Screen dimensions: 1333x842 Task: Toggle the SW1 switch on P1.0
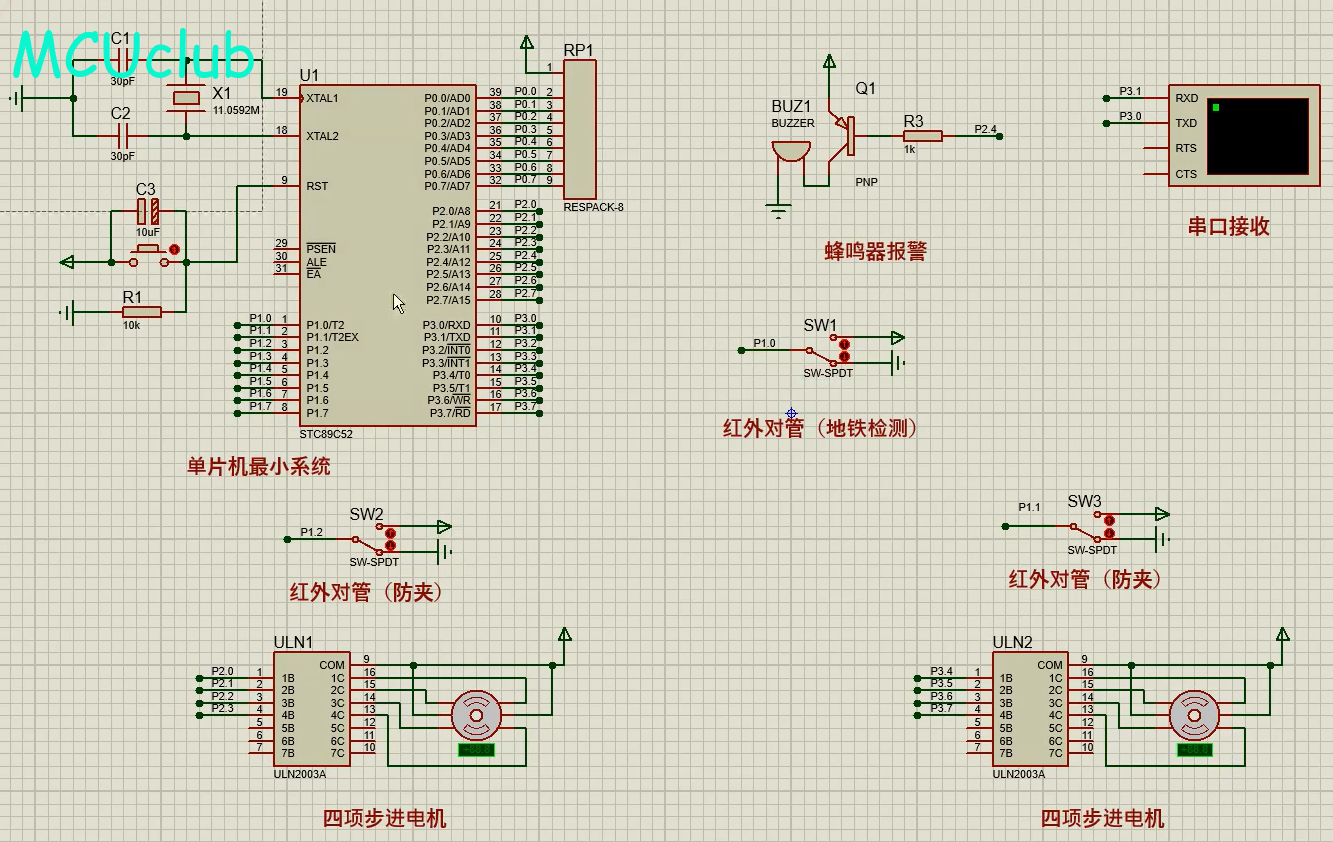(823, 351)
